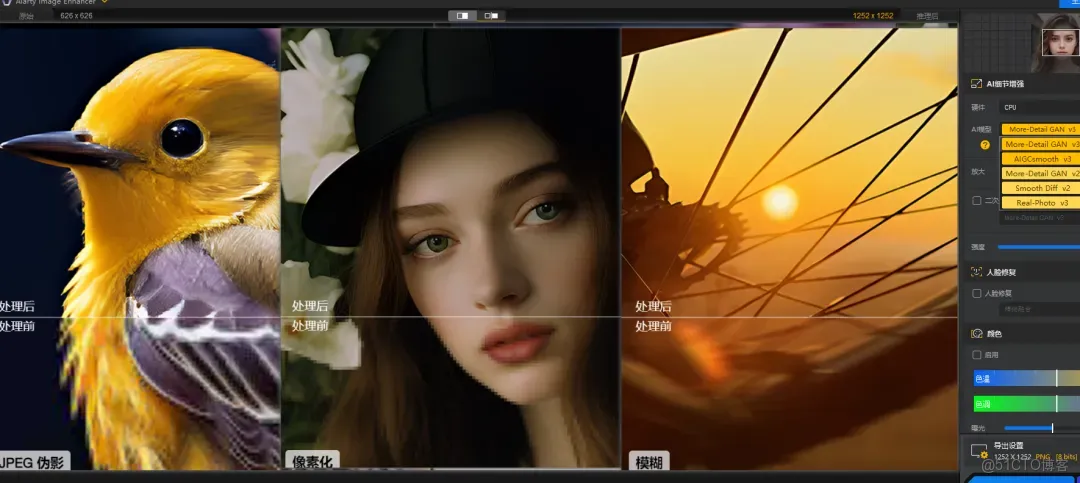1080x483 pixels.
Task: Choose More-Detail GAN v3 from the list
Action: pos(1040,145)
